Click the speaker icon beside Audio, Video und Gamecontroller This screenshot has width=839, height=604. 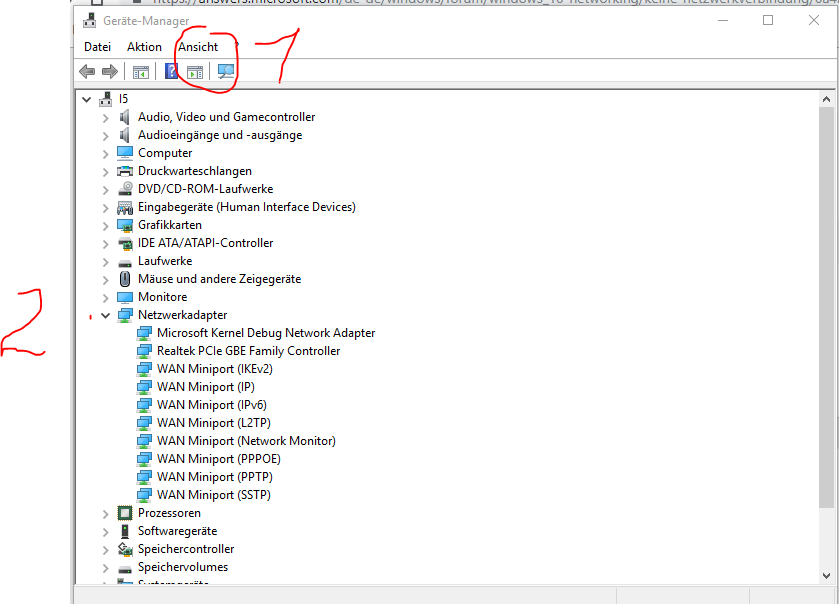(125, 117)
